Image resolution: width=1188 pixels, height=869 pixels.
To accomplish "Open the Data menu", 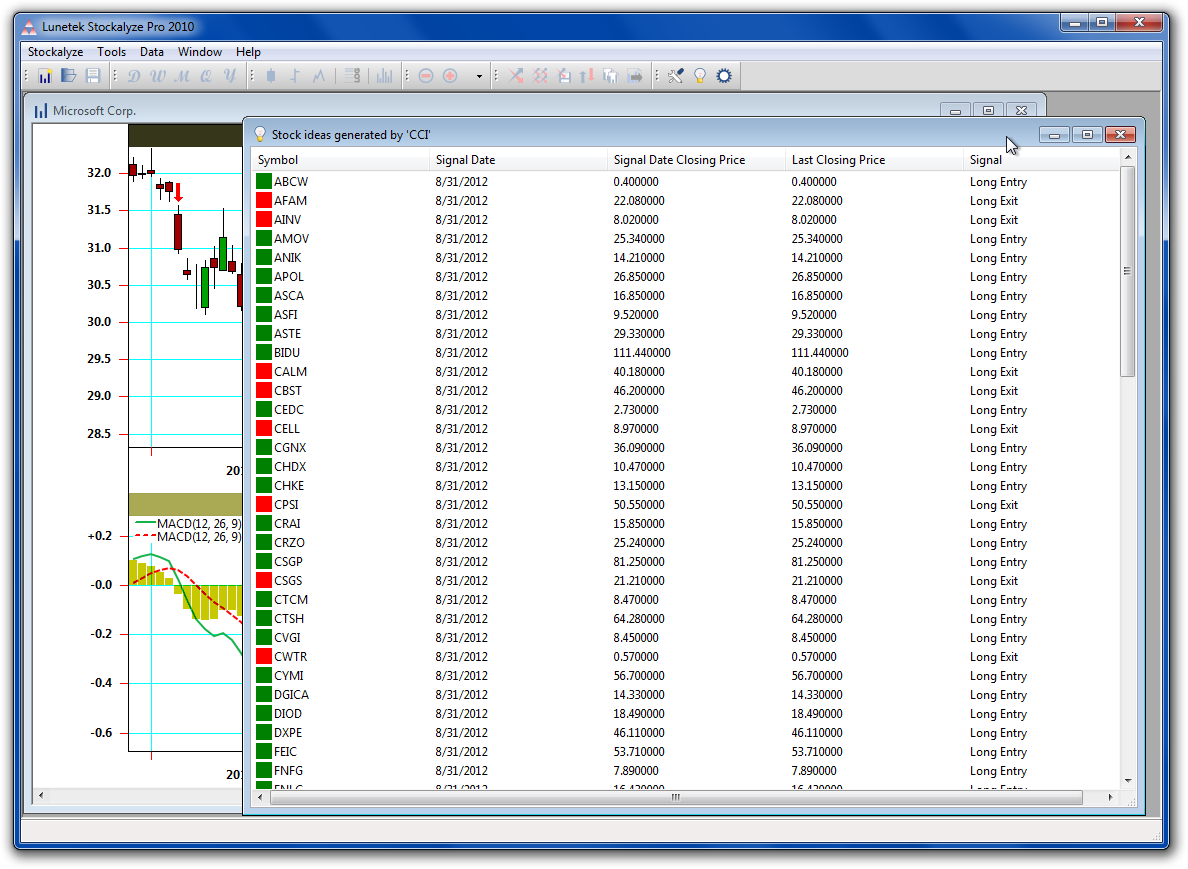I will (x=152, y=52).
